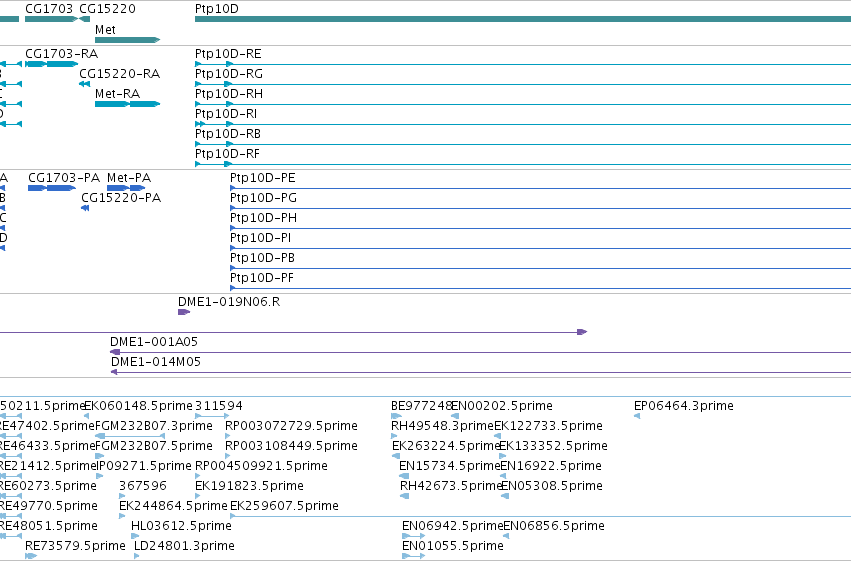
Task: Click the EK060148.5prime EST
Action: (x=138, y=406)
